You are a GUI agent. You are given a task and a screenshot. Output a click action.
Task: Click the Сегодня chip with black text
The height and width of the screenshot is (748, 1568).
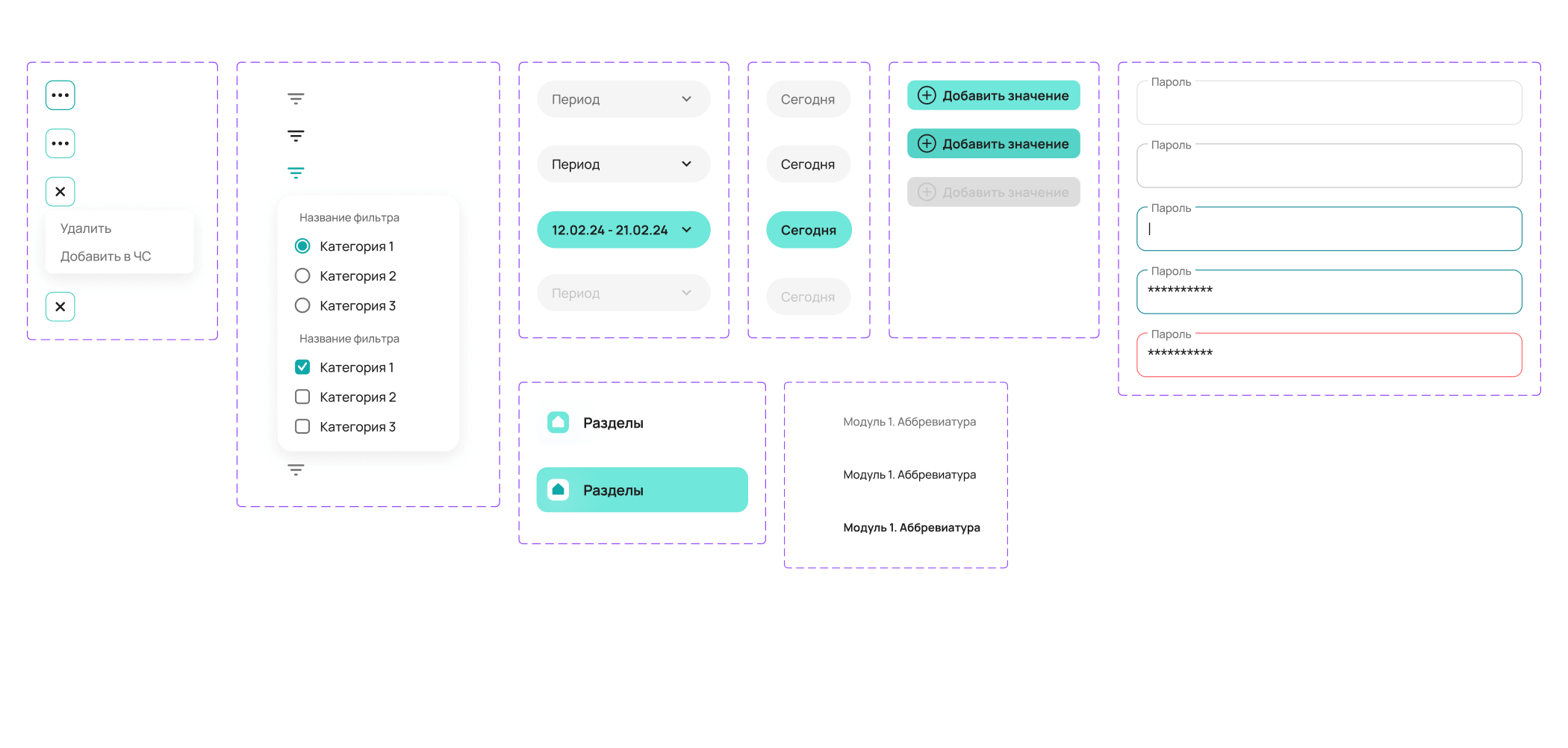point(809,164)
